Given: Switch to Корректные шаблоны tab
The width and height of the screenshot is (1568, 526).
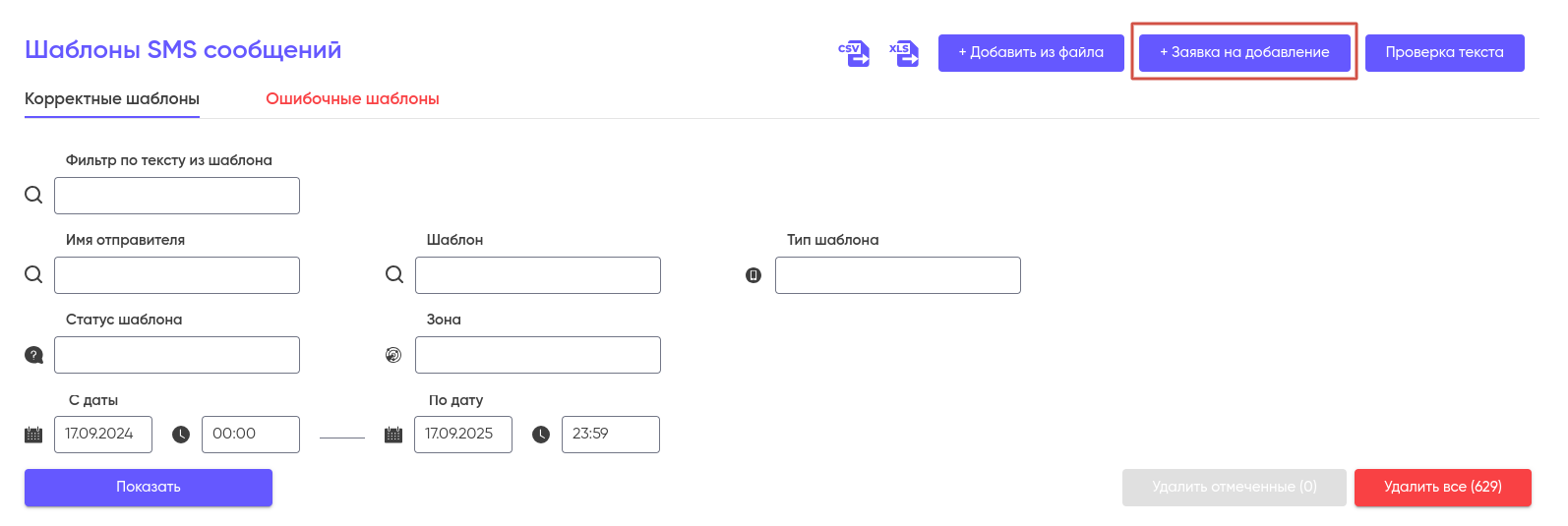Looking at the screenshot, I should tap(112, 99).
